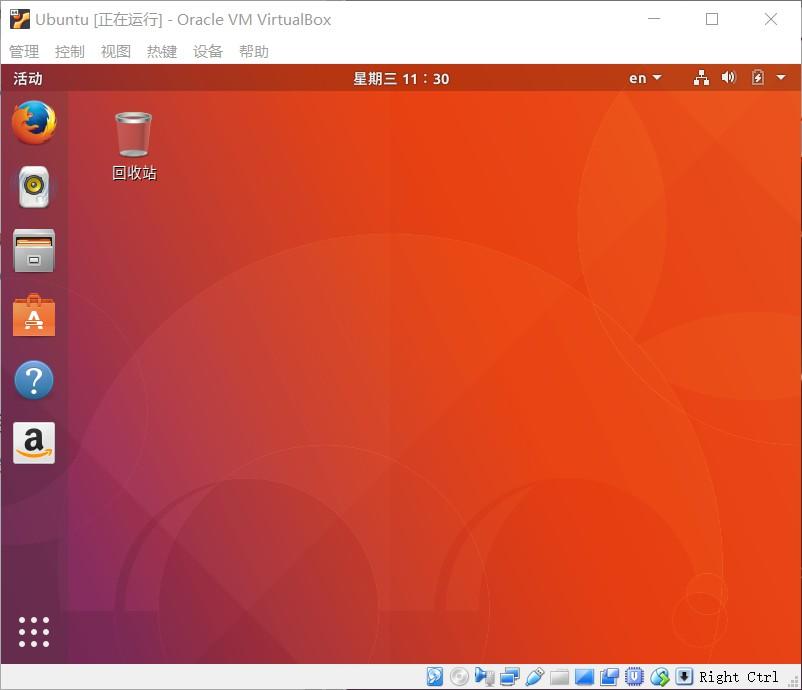Screen dimensions: 802x690
Task: Open the Files manager dock icon
Action: pos(34,251)
